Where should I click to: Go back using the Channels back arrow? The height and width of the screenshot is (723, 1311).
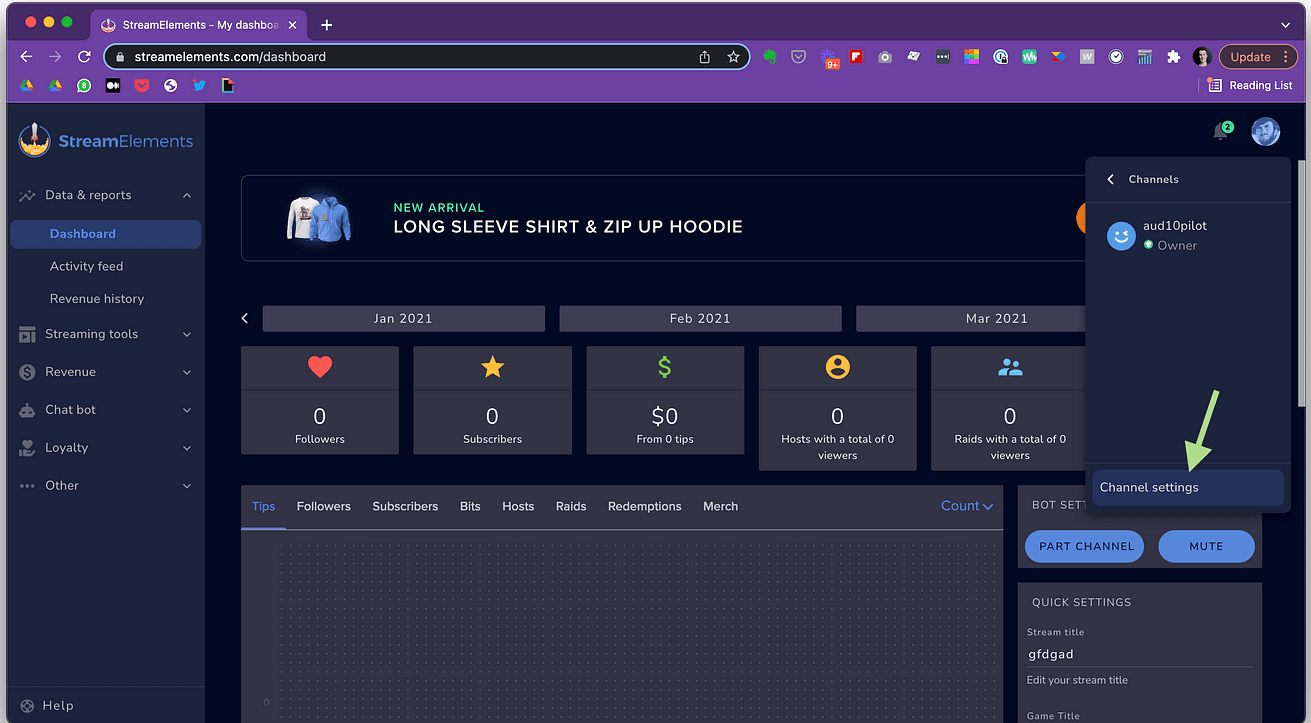click(1110, 179)
